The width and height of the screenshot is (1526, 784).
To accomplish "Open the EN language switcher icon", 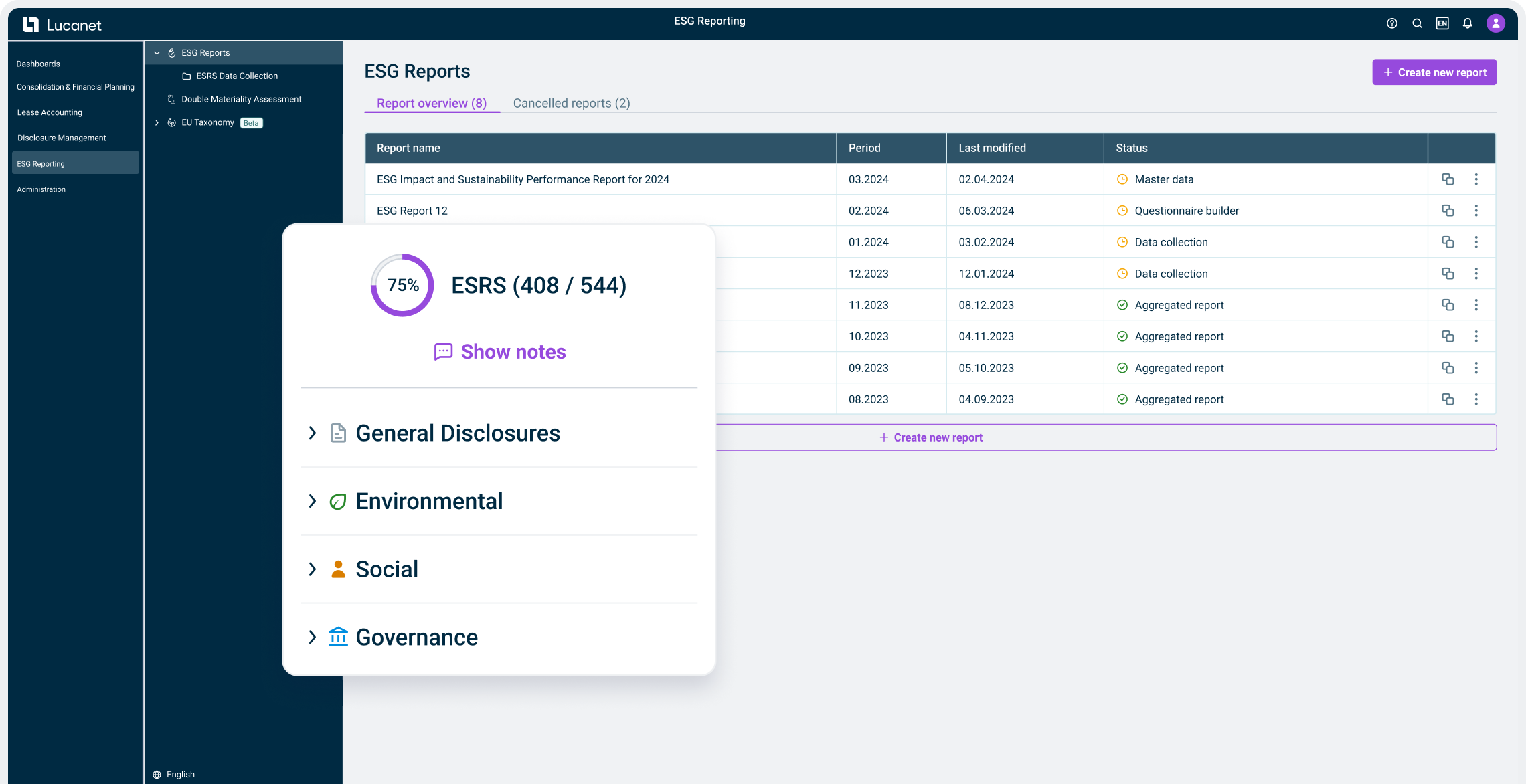I will [1442, 23].
